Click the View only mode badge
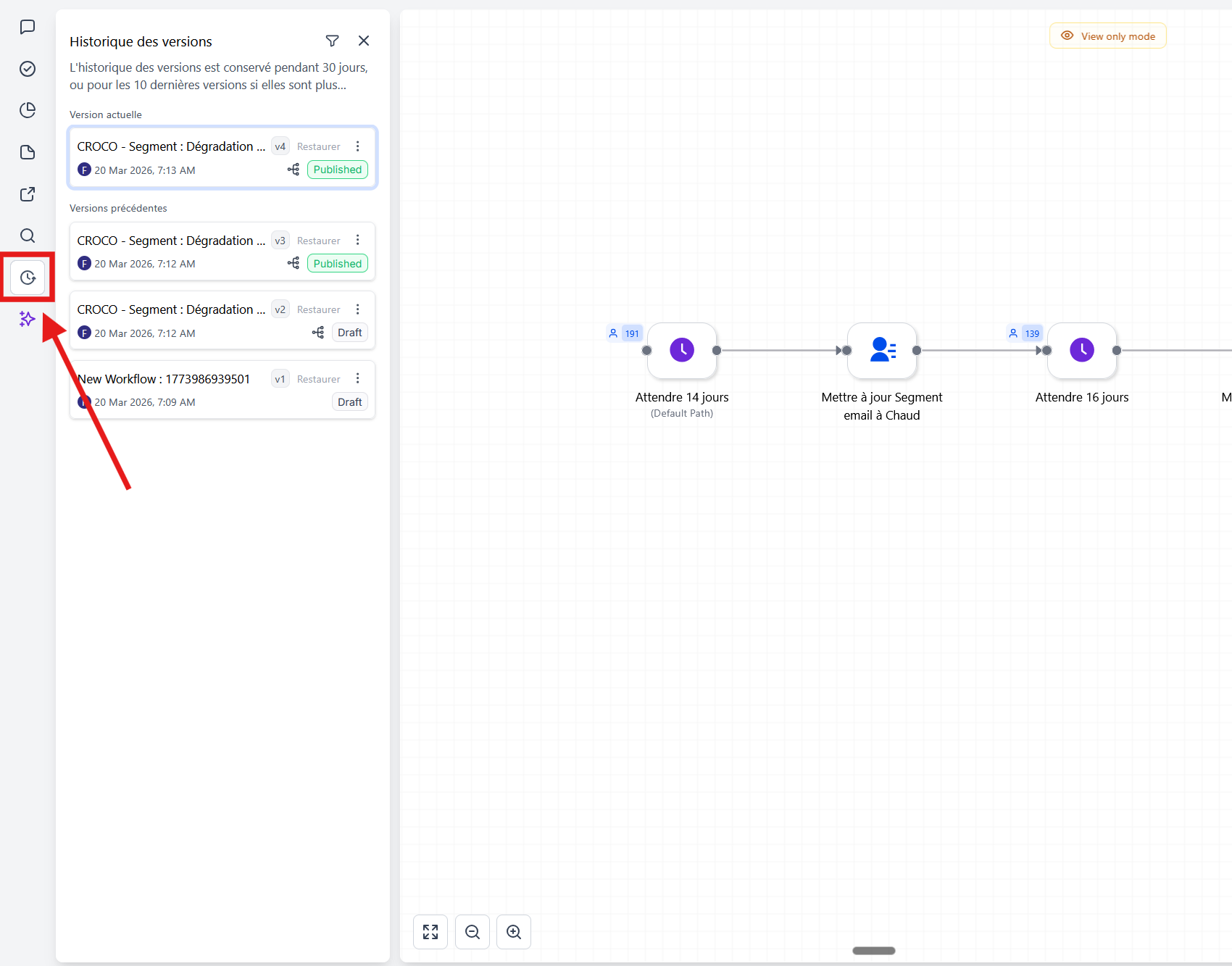1232x966 pixels. (x=1108, y=36)
